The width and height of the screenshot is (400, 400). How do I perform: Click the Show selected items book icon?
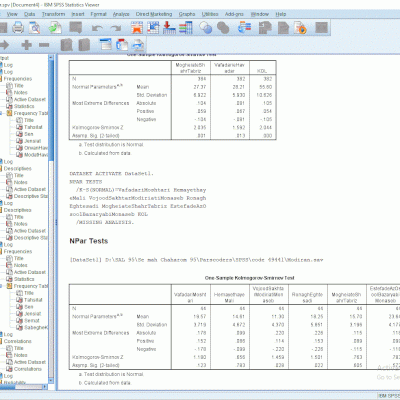pos(67,45)
